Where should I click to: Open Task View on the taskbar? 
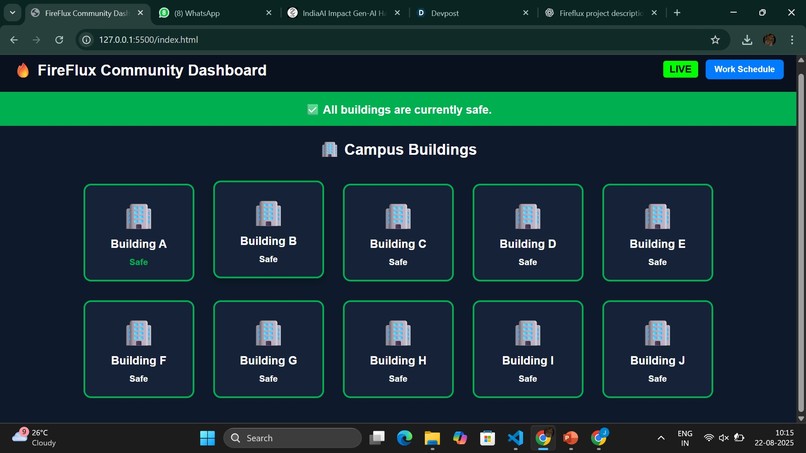[x=377, y=438]
